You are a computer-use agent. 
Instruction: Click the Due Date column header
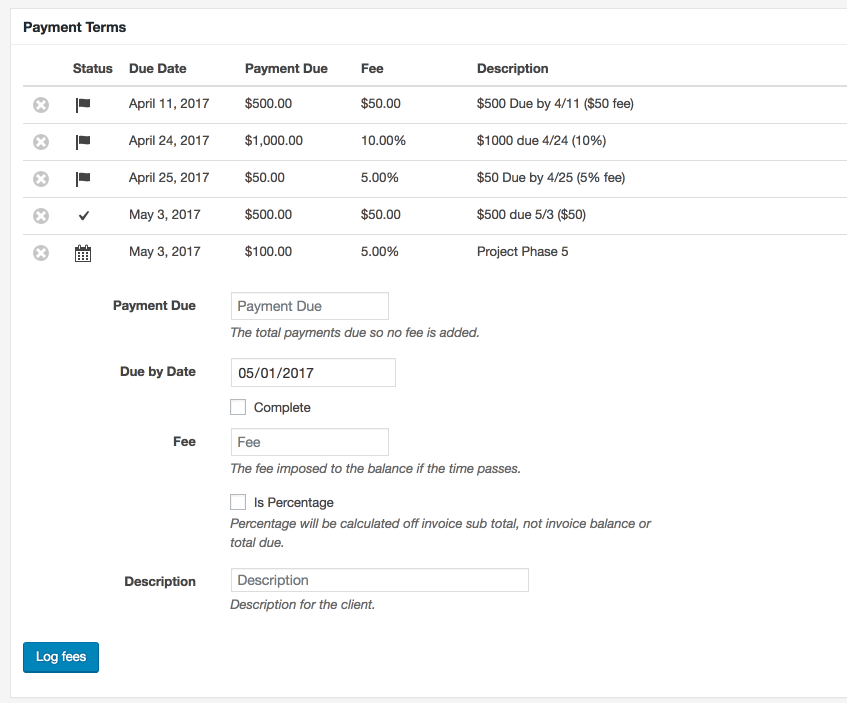pos(157,69)
